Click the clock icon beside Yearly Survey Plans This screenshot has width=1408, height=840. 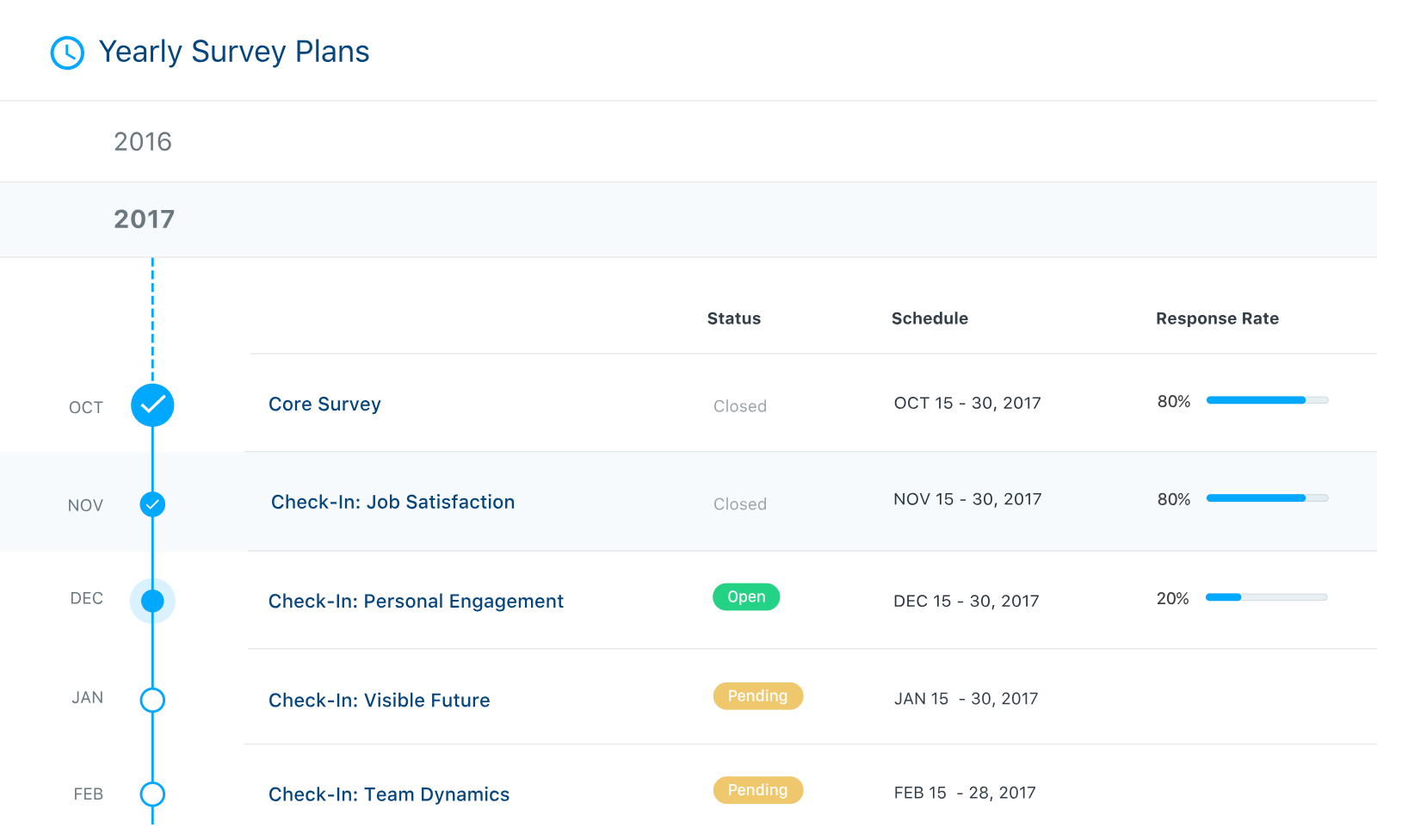coord(67,52)
